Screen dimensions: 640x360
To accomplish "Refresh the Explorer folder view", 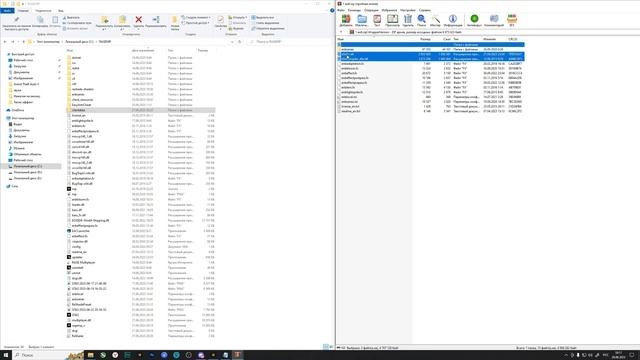I will click(x=240, y=42).
